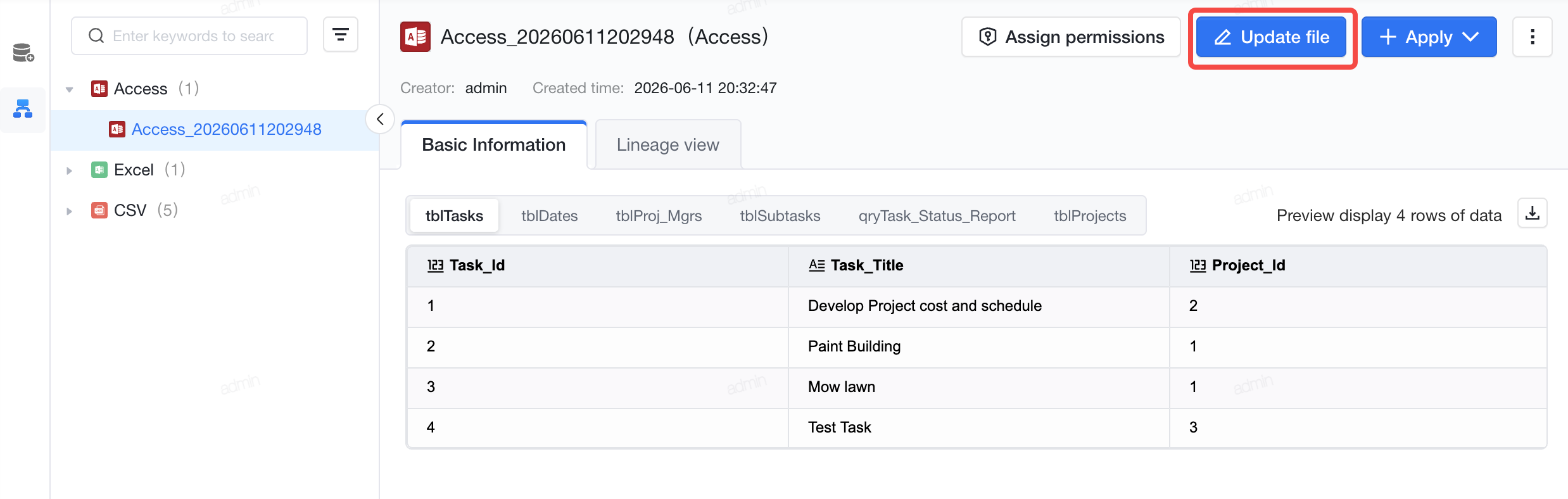Screen dimensions: 1568x499
Task: Switch to the Lineage view tab
Action: click(x=667, y=145)
